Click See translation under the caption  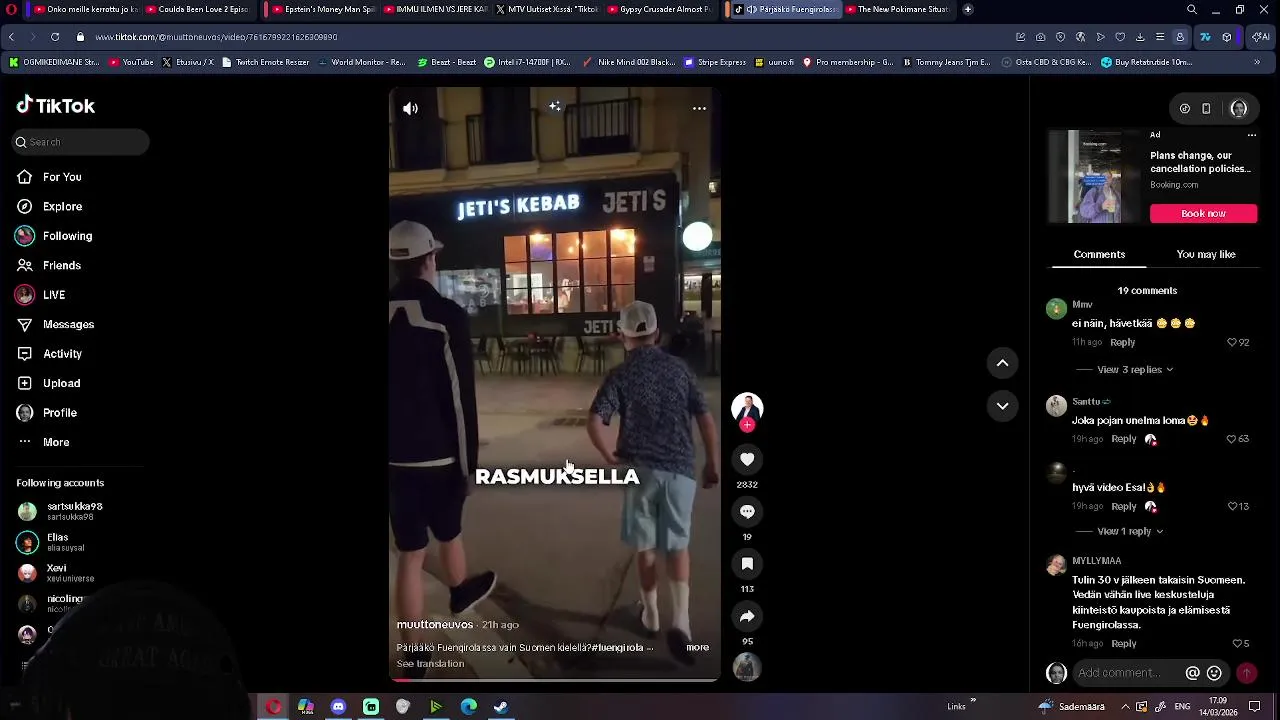[430, 664]
